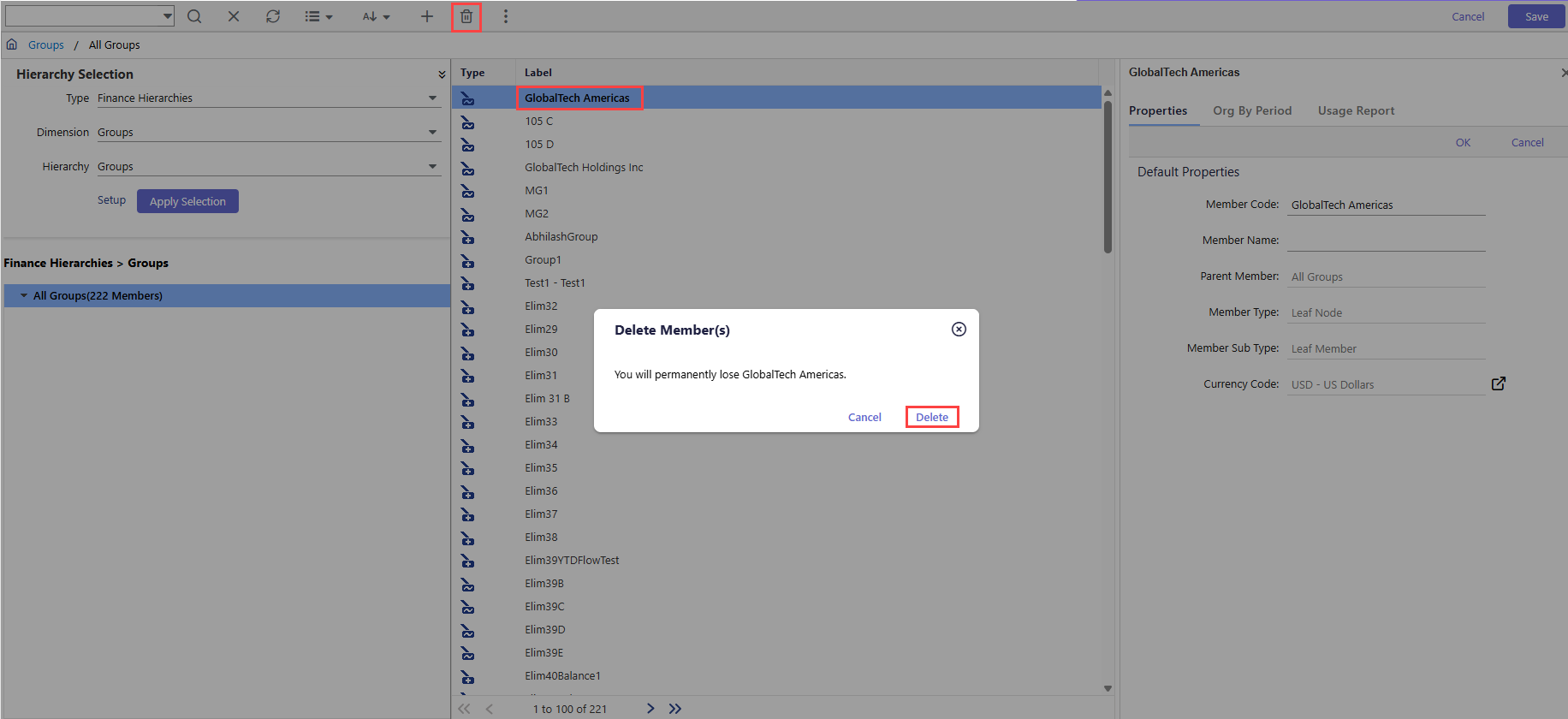Open the Dimension Groups dropdown
This screenshot has height=719, width=1568.
[432, 133]
